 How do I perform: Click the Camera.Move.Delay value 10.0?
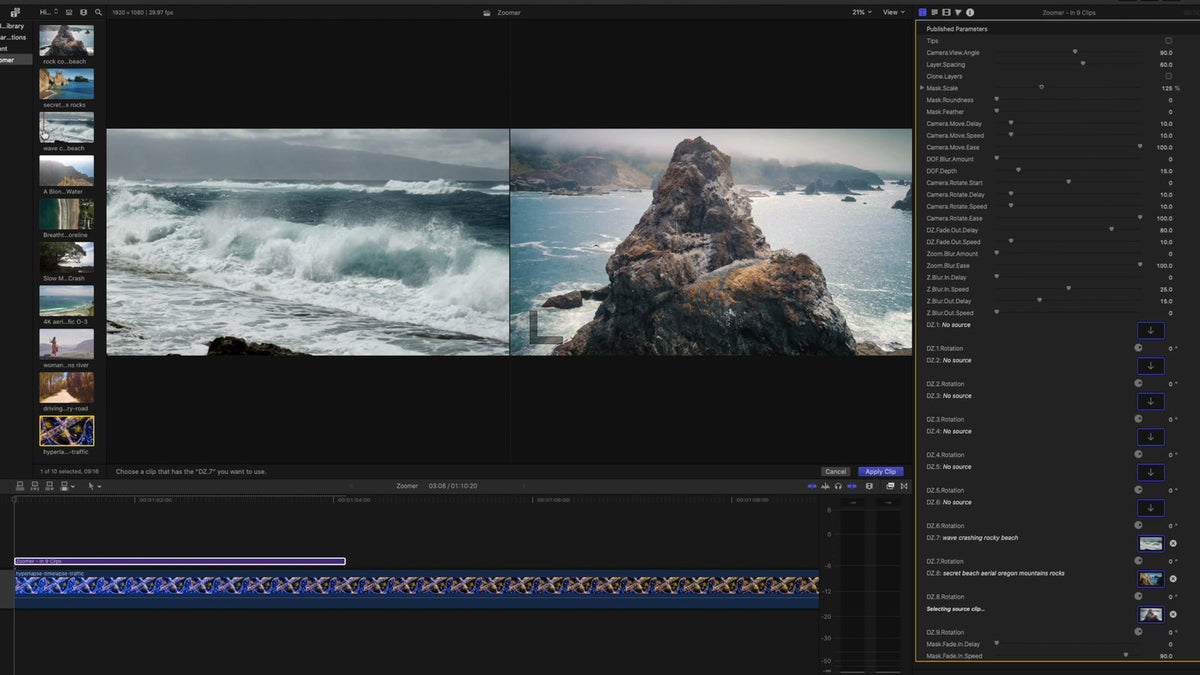click(1166, 124)
